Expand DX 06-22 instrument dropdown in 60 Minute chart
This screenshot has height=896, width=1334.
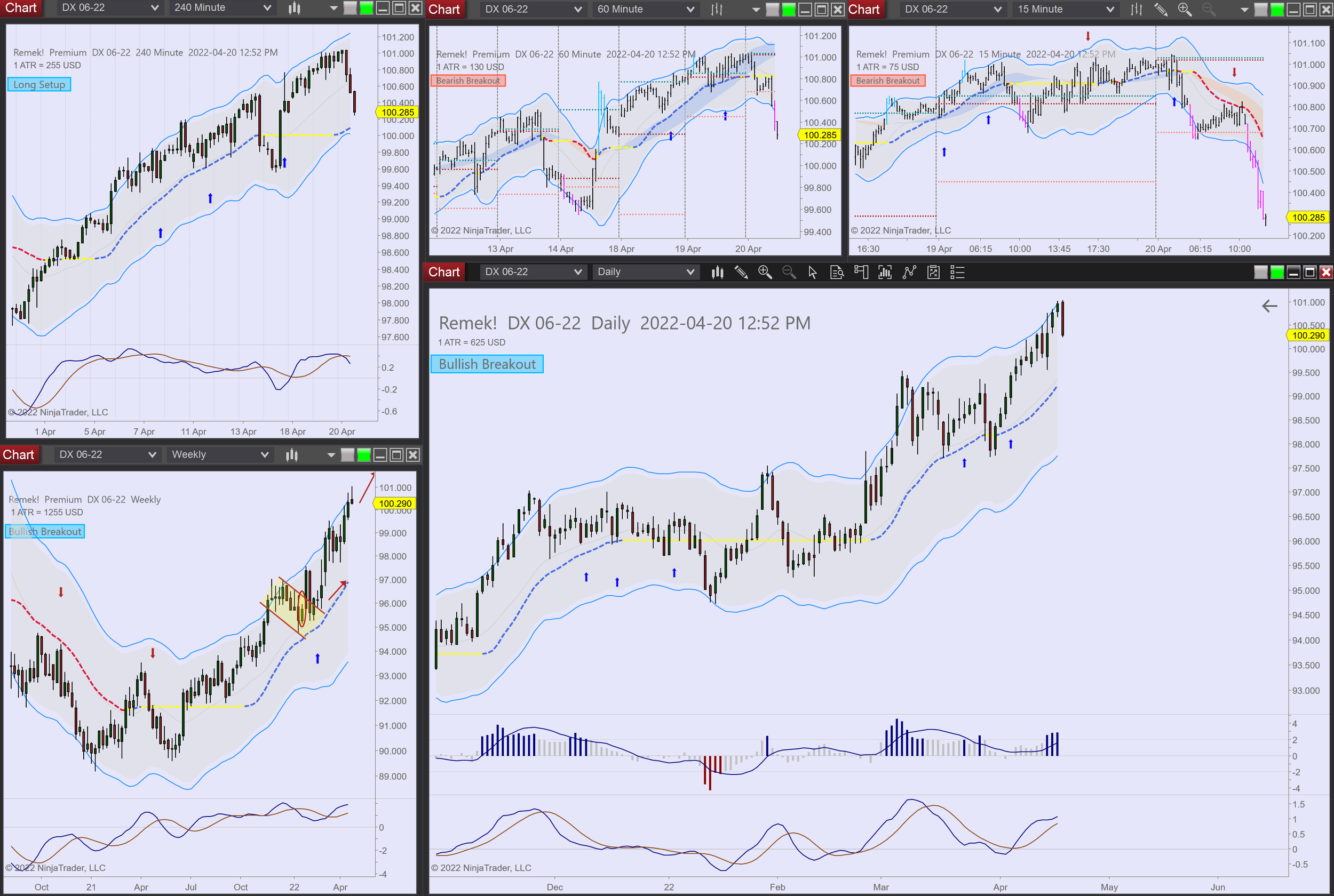(532, 9)
